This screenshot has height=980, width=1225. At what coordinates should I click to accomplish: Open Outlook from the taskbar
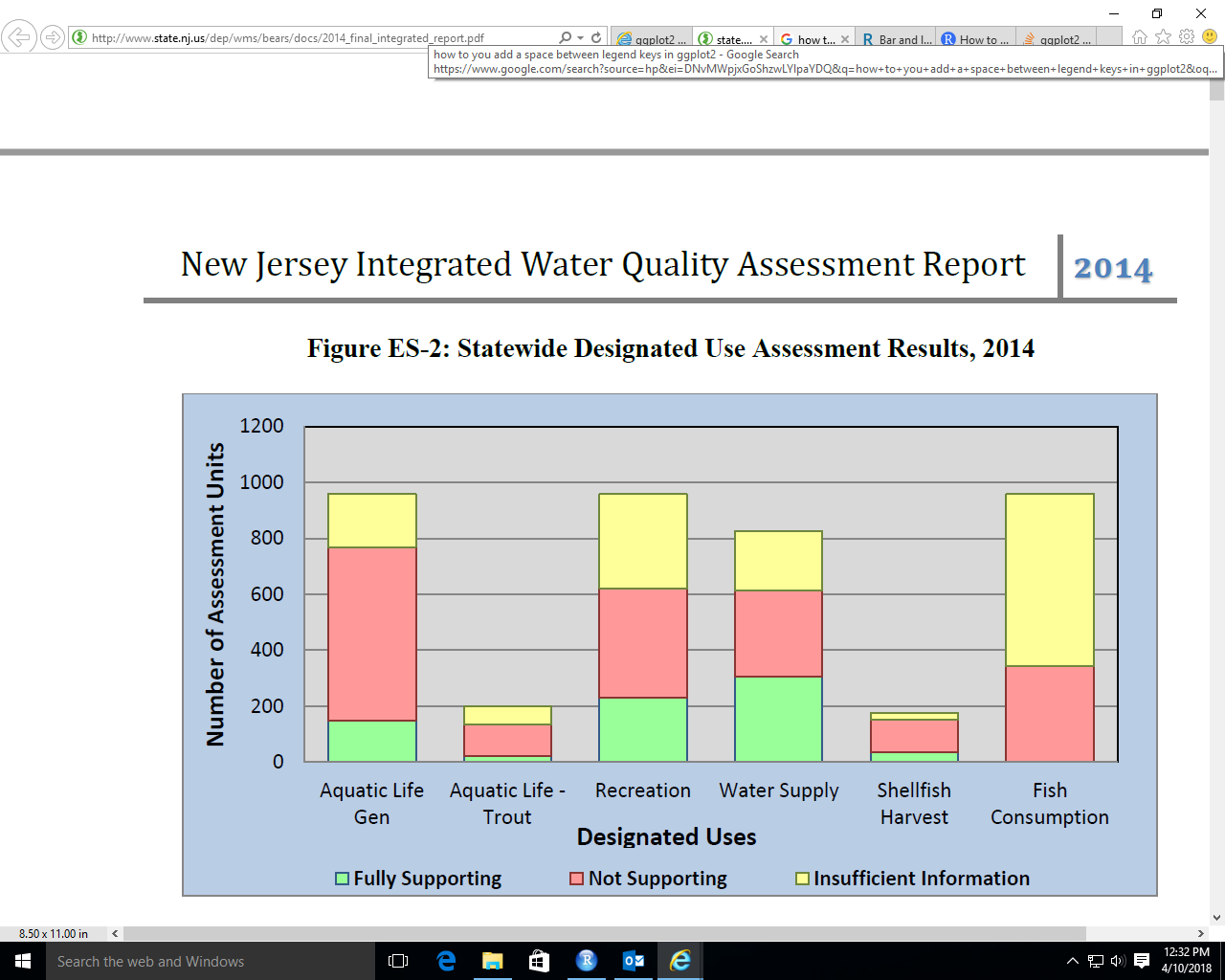(634, 961)
